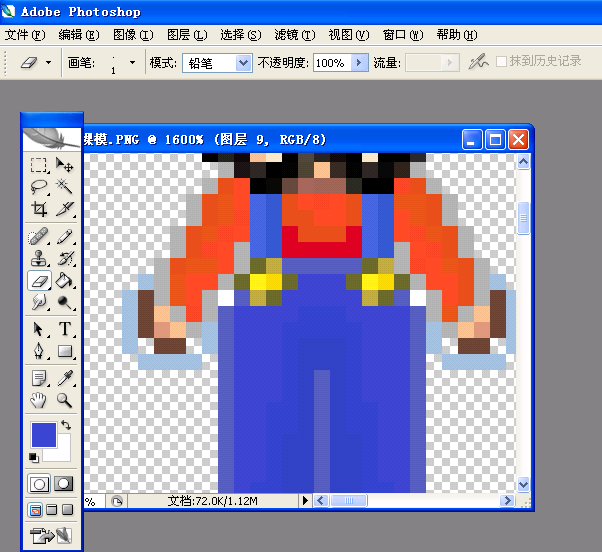Open the status bar info menu arrow
The image size is (602, 552).
tap(305, 501)
